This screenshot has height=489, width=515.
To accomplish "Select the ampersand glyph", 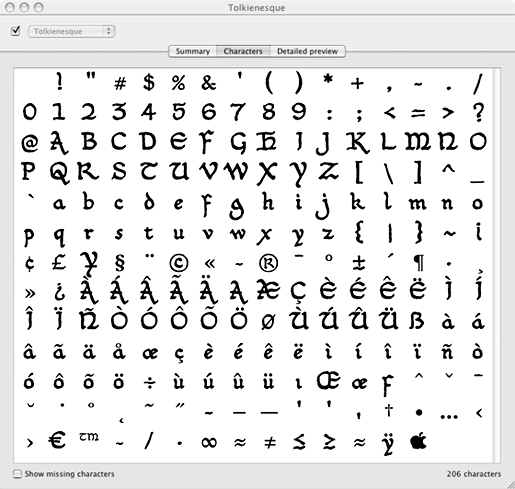I will (209, 82).
